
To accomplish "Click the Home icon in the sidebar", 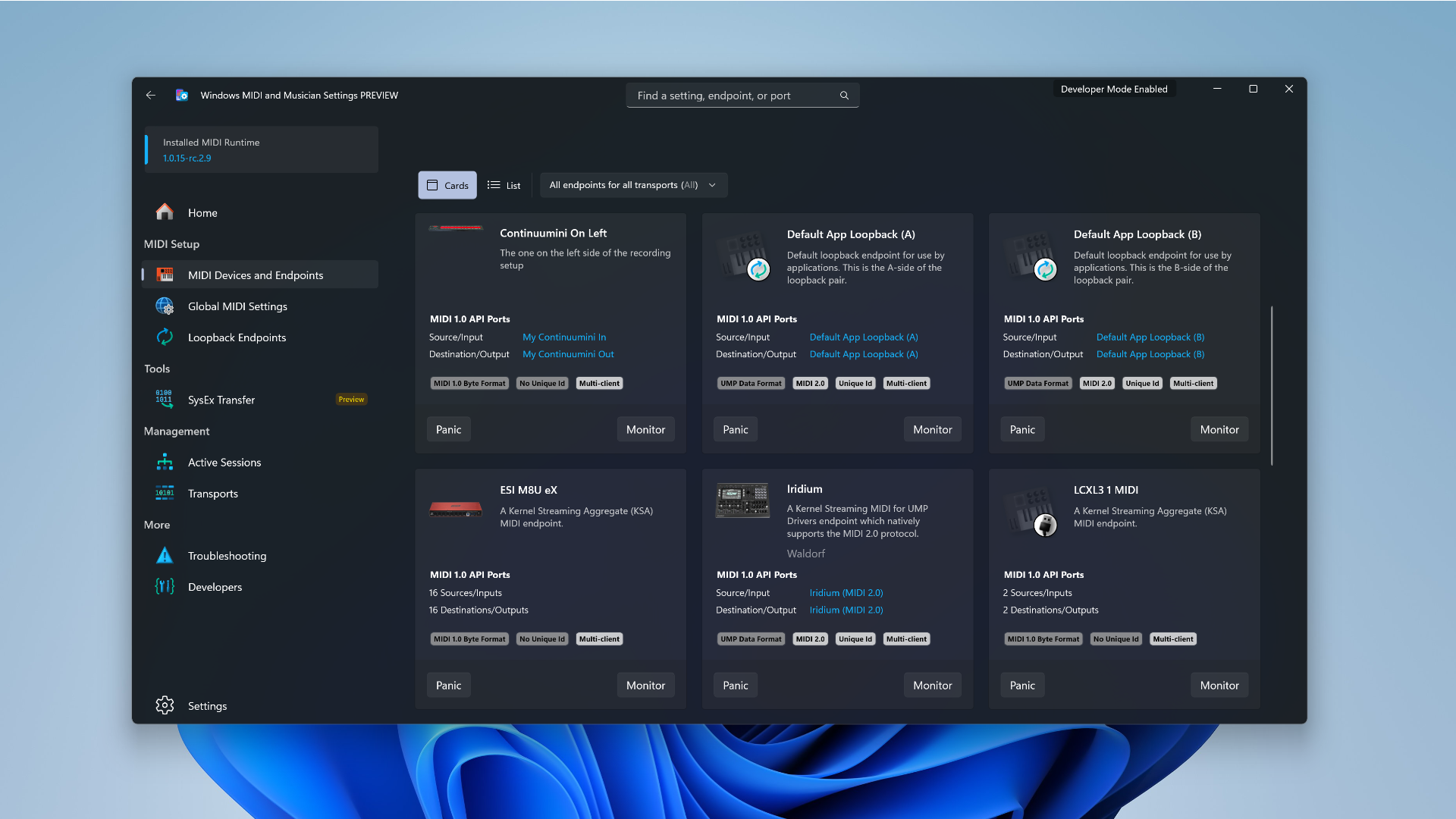I will point(165,212).
